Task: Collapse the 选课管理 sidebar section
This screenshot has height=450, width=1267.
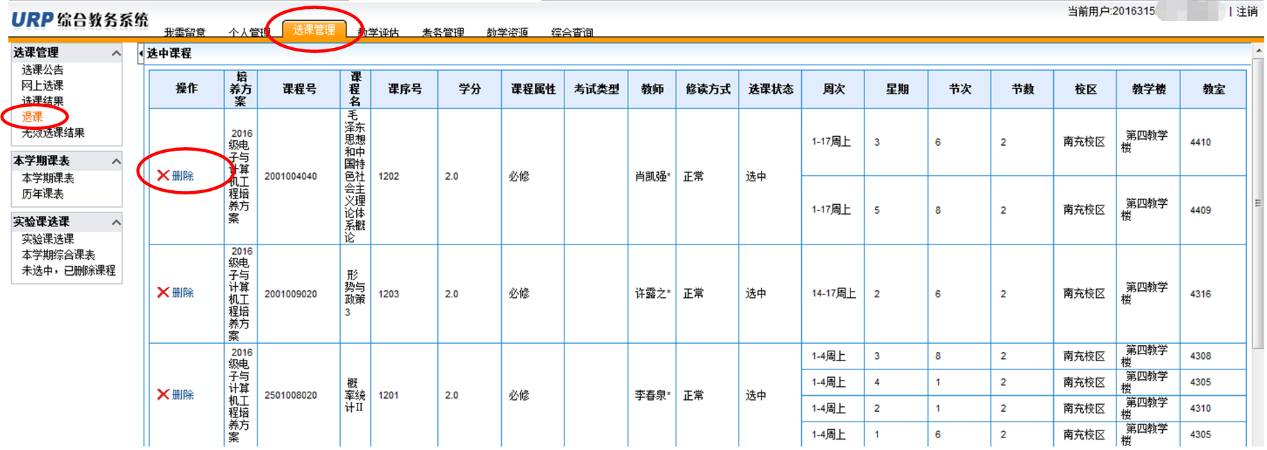Action: click(x=117, y=53)
